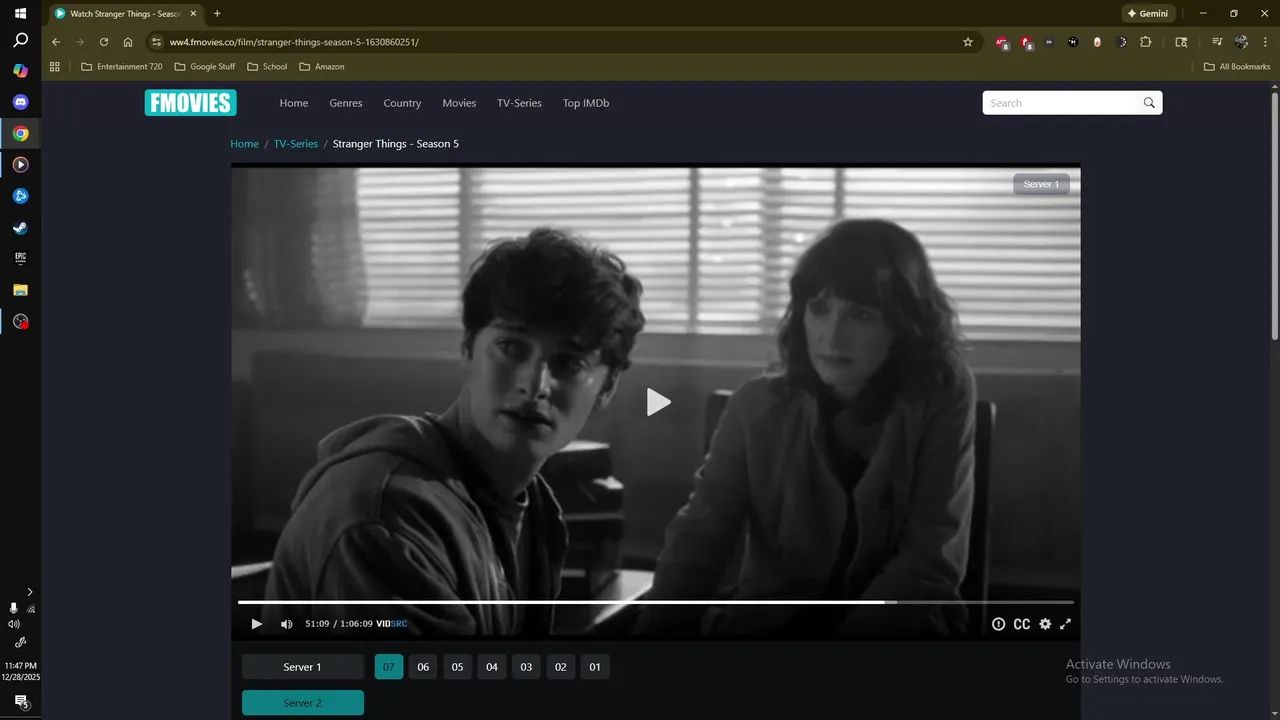1280x720 pixels.
Task: Open Google Stuff bookmark folder
Action: point(205,67)
